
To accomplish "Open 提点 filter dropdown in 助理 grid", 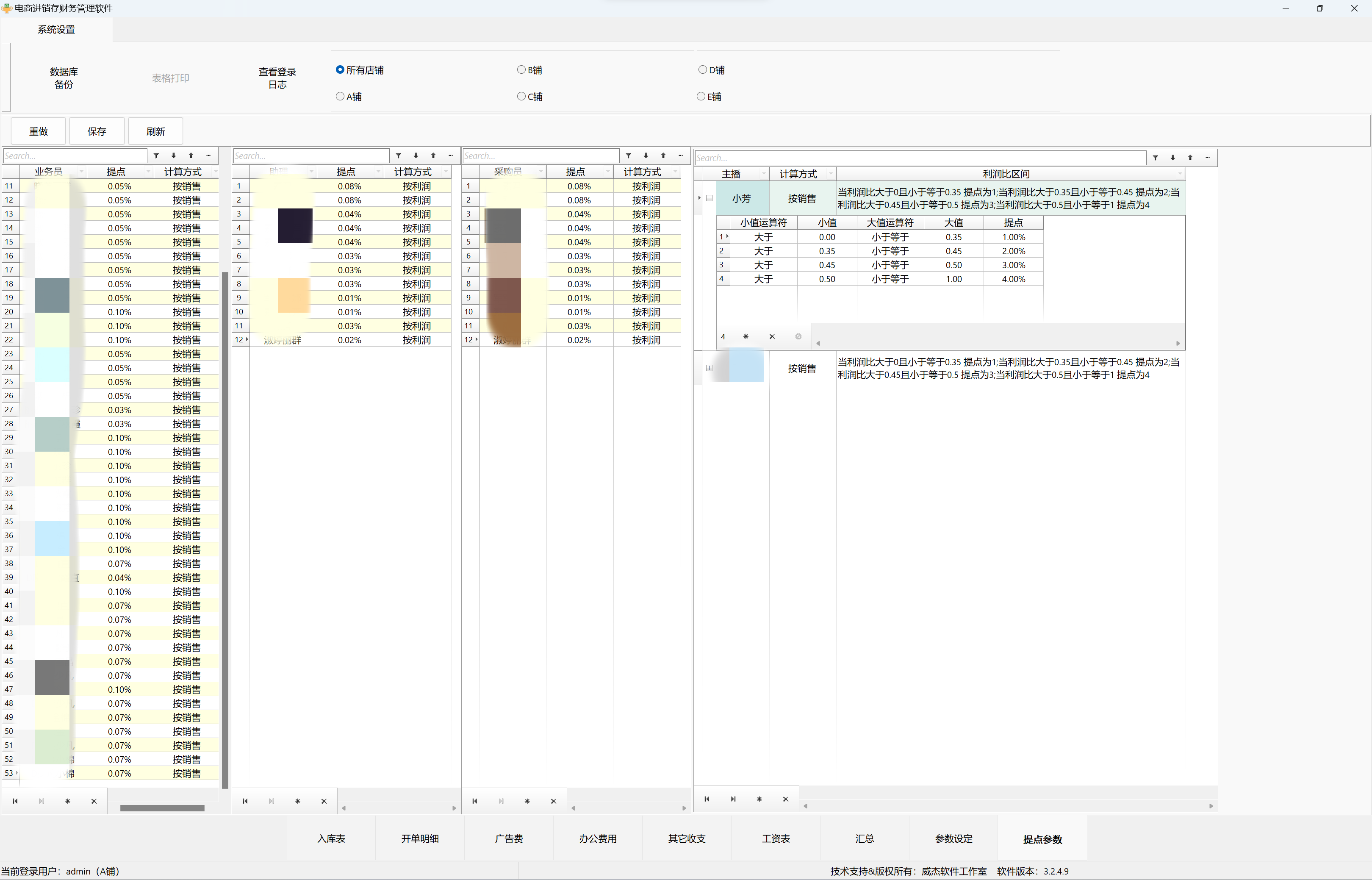I will pyautogui.click(x=378, y=172).
